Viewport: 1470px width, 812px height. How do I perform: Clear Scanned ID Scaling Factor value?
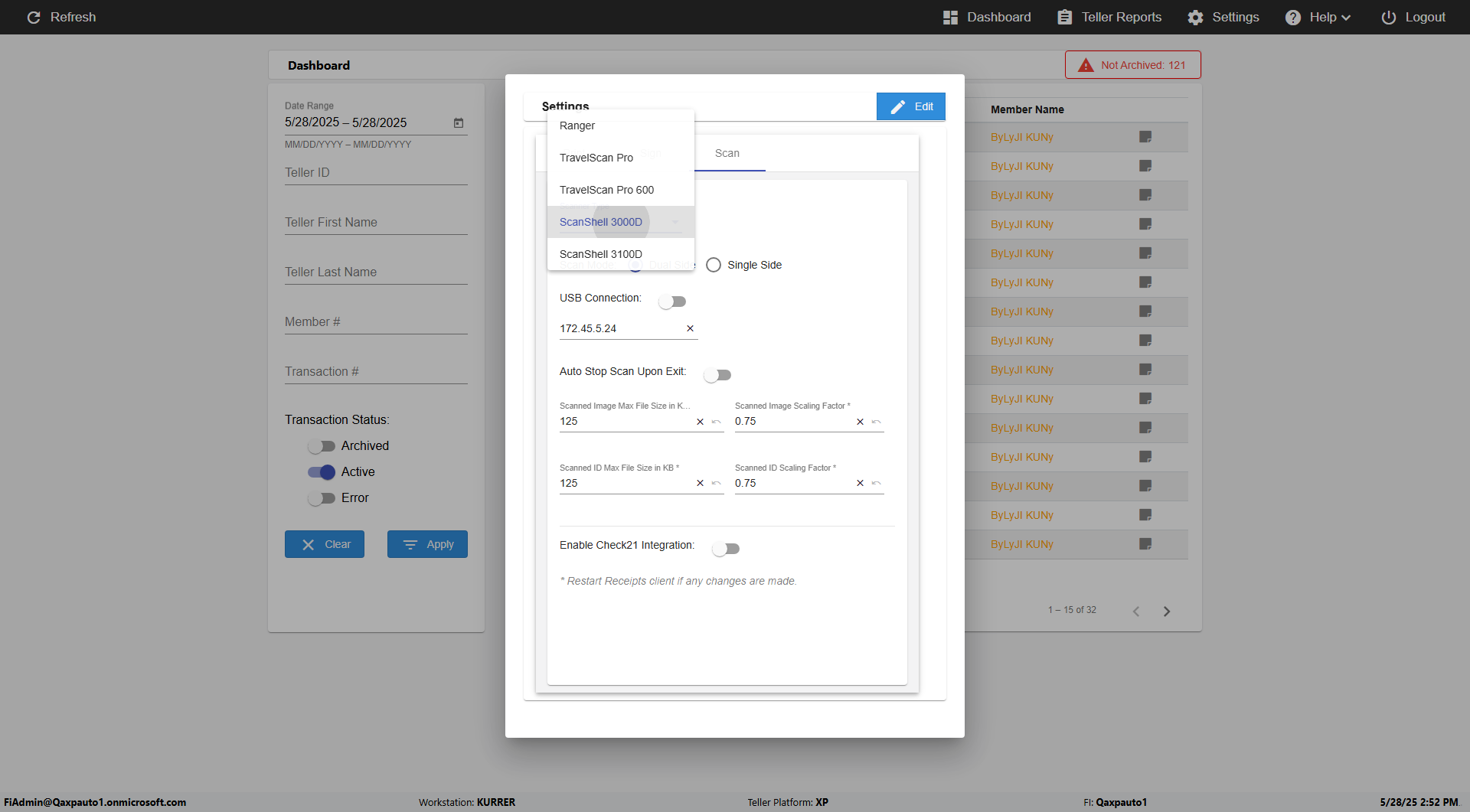coord(860,484)
